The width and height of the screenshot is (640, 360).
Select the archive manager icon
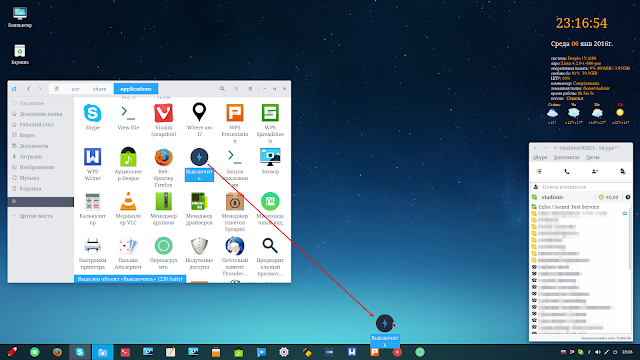click(x=164, y=202)
